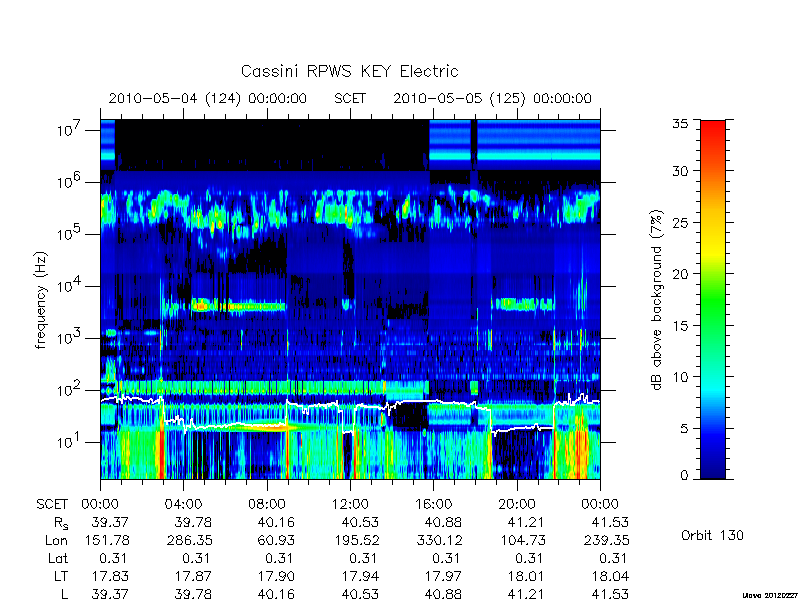Click the Lat row label
Viewport: 800px width, 600px height.
point(58,559)
